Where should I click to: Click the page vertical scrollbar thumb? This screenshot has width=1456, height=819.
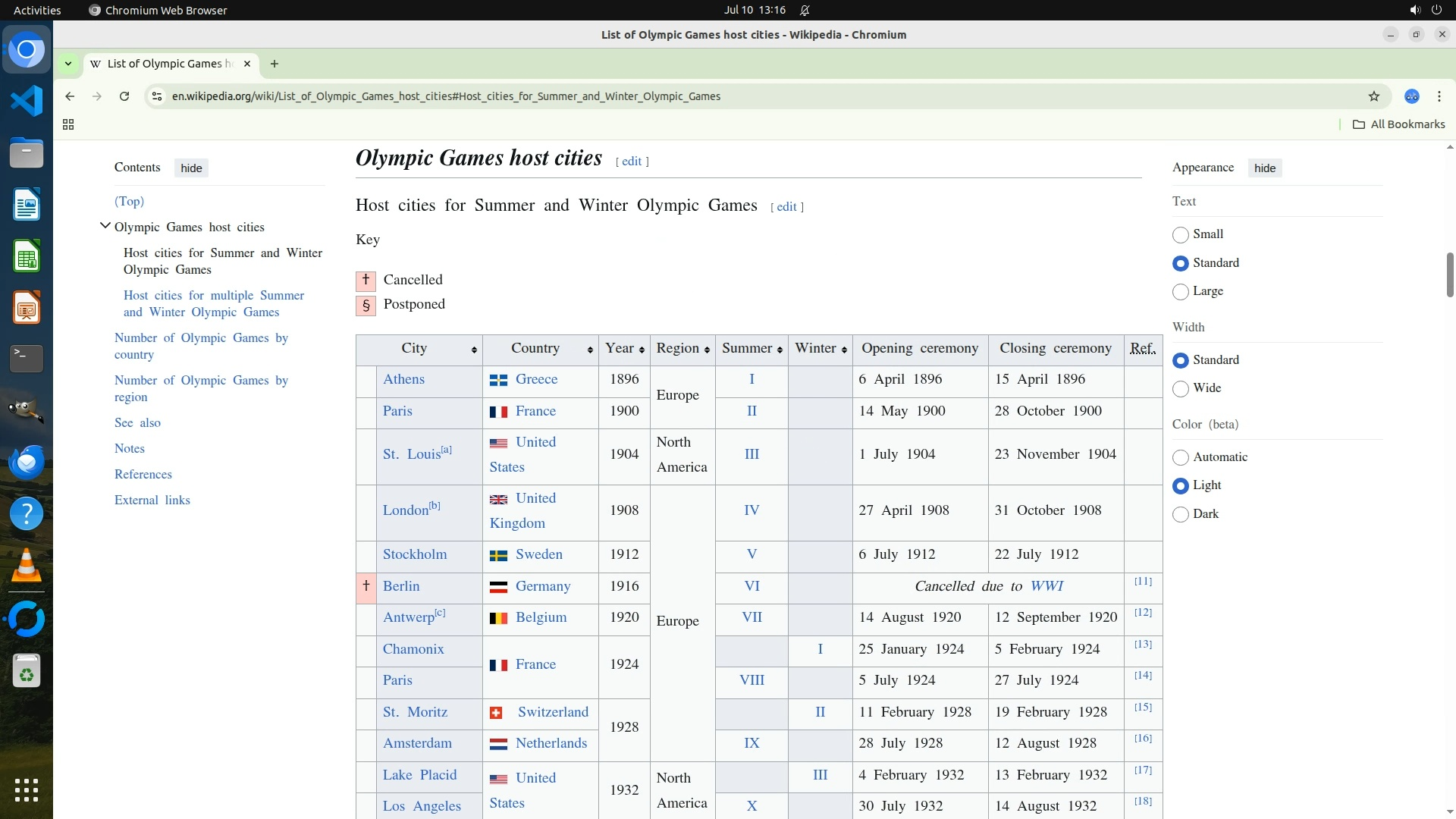1449,275
